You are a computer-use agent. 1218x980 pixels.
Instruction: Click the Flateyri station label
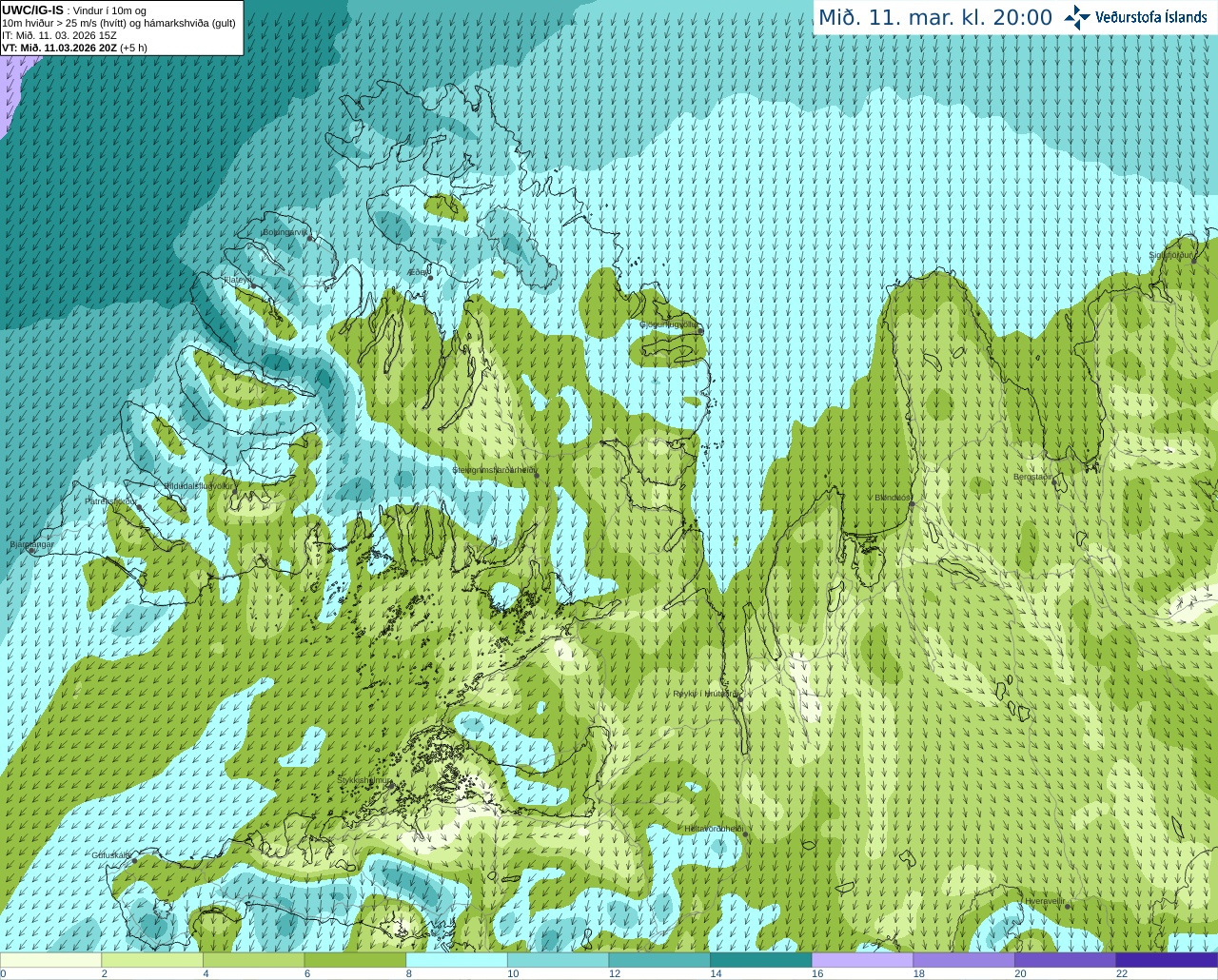pos(236,280)
